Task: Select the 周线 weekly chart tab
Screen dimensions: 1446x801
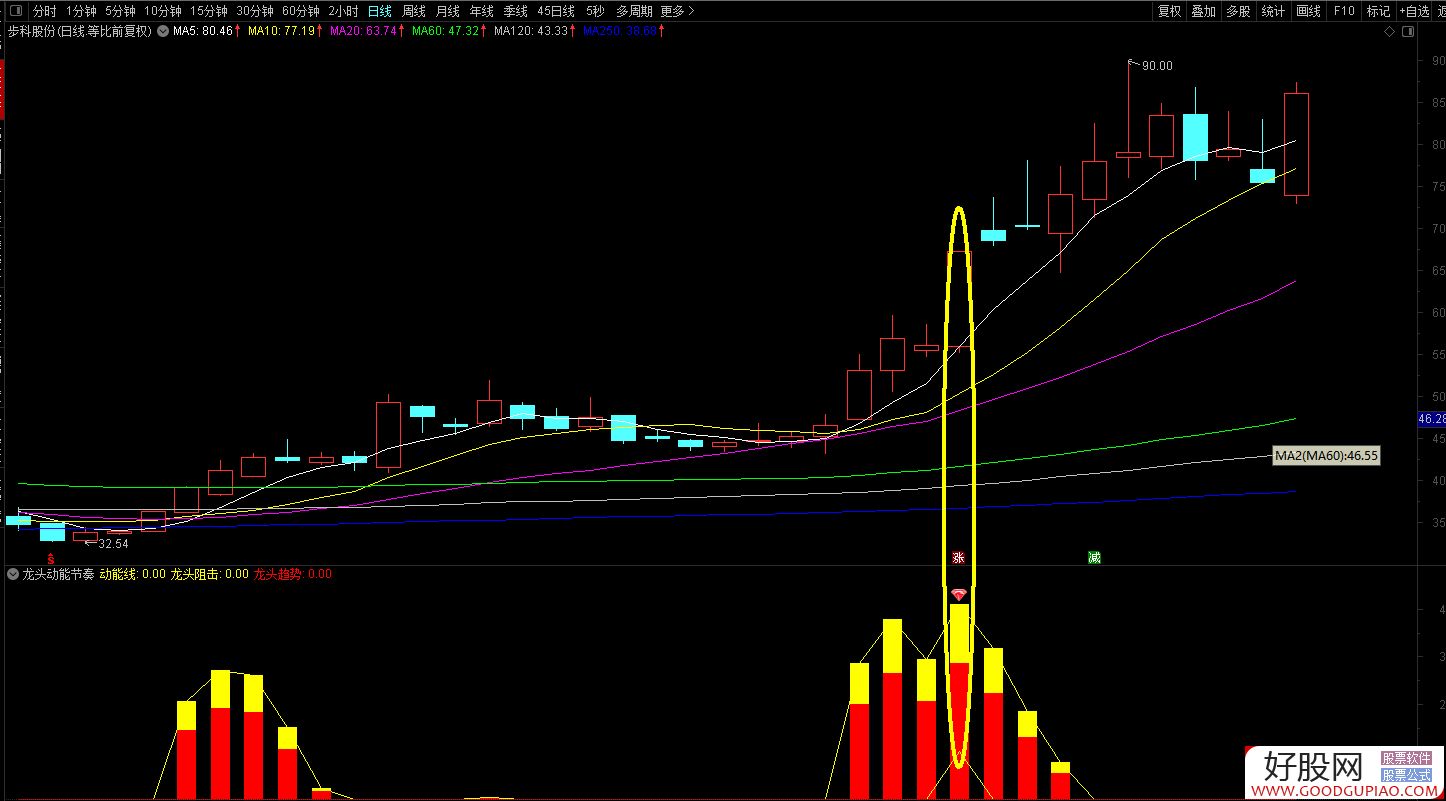Action: pyautogui.click(x=413, y=11)
